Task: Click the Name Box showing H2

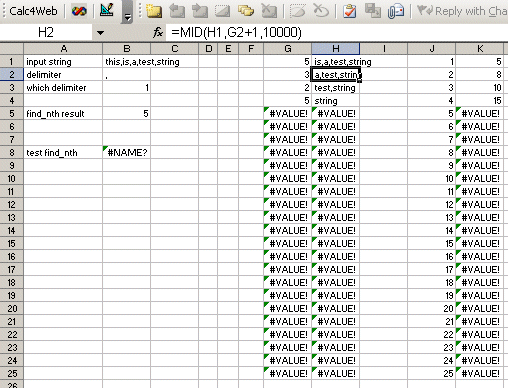Action: click(x=46, y=33)
